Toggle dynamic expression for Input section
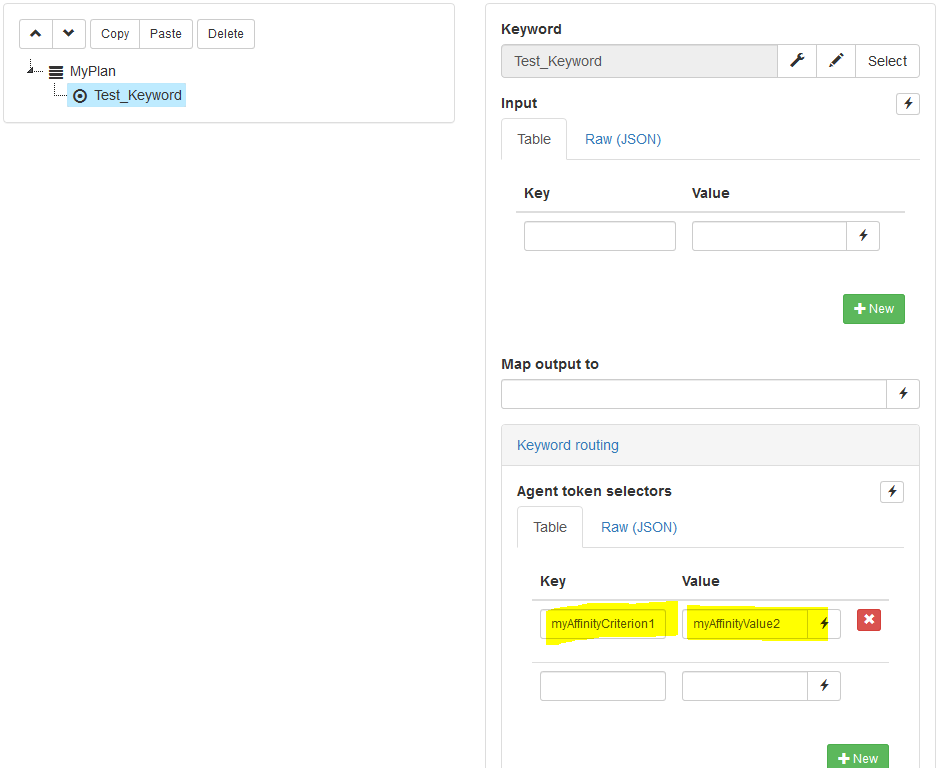The width and height of the screenshot is (942, 768). (908, 103)
